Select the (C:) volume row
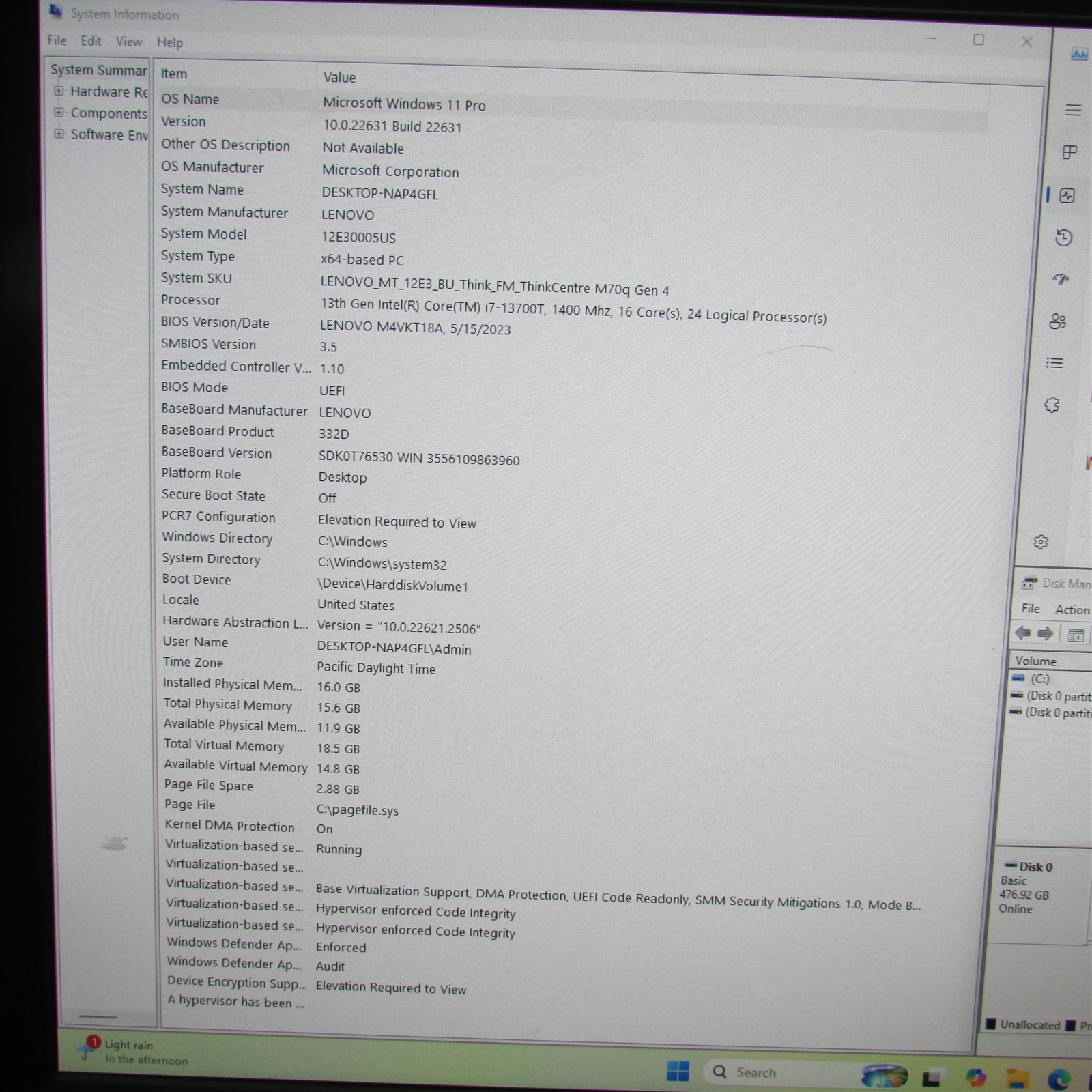Image resolution: width=1092 pixels, height=1092 pixels. [x=1039, y=678]
